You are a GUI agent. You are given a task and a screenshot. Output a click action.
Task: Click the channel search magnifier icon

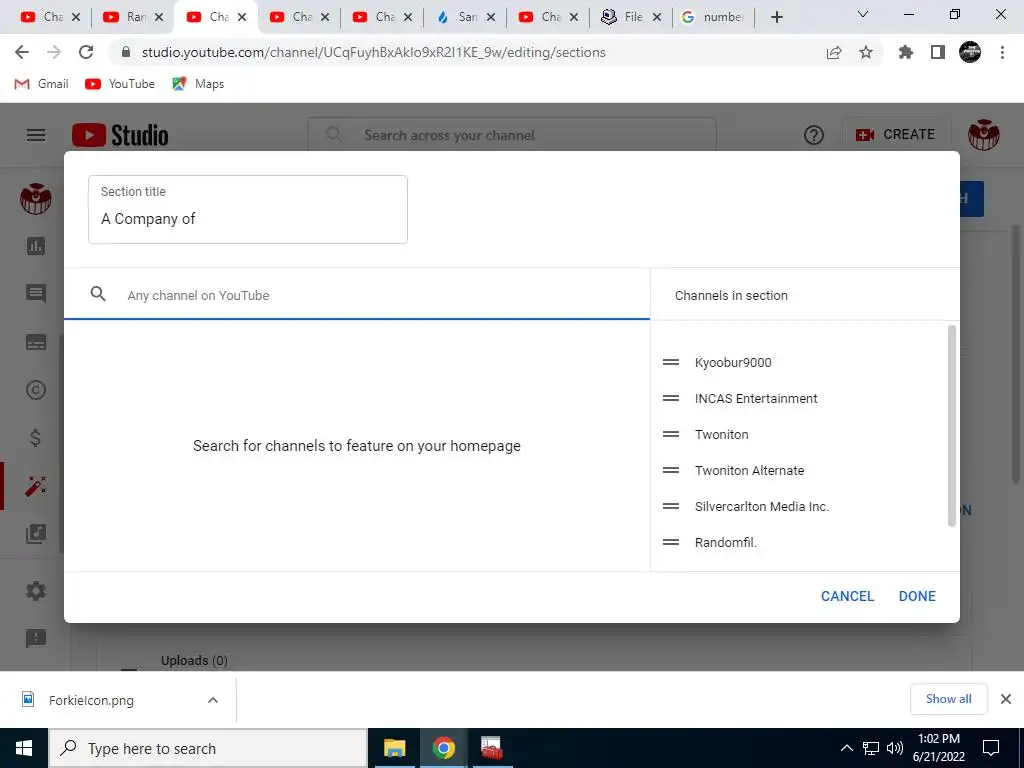click(x=98, y=294)
